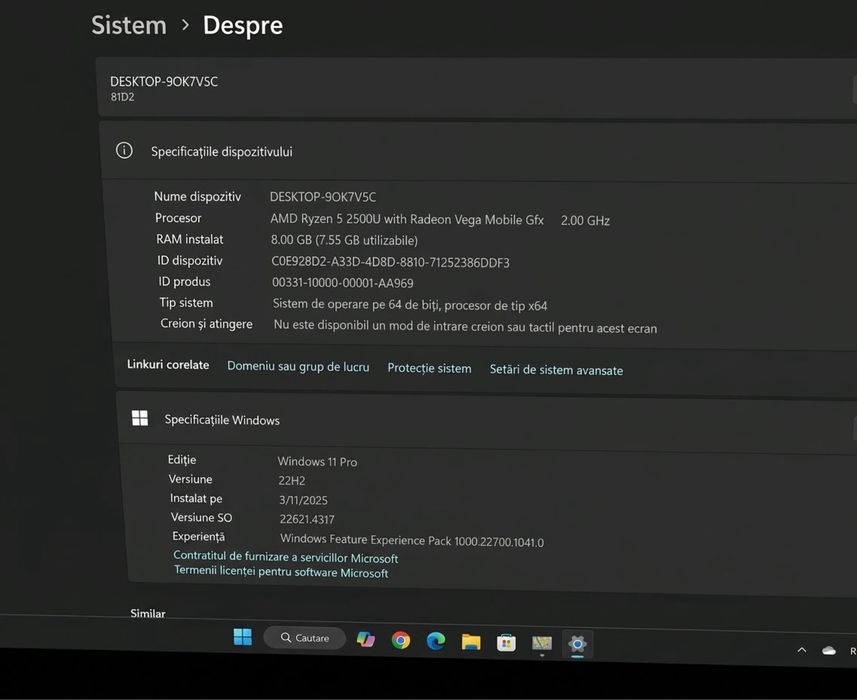
Task: Click the Procesor label
Action: [x=178, y=218]
